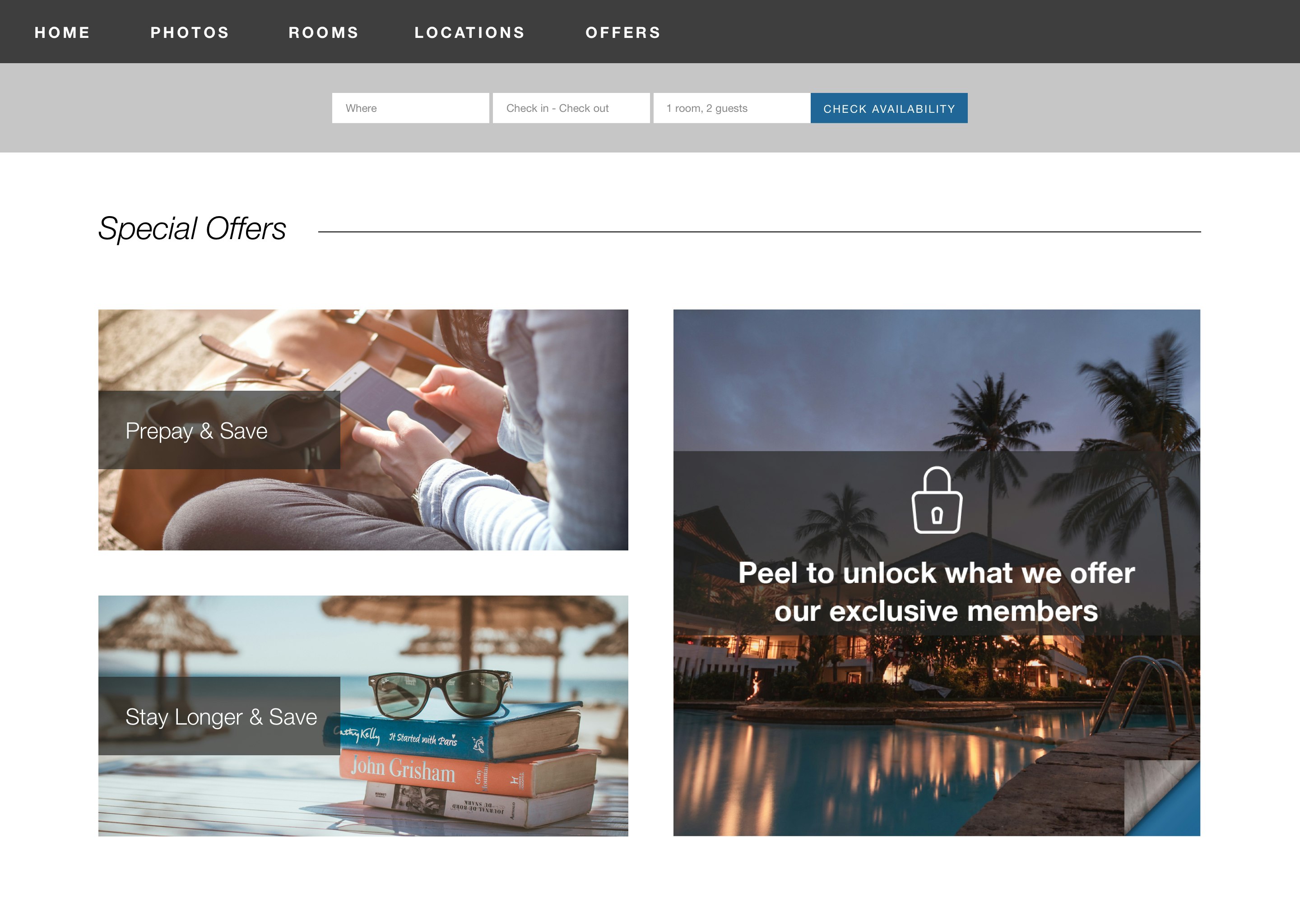Image resolution: width=1300 pixels, height=924 pixels.
Task: Select LOCATIONS in the navigation bar
Action: [x=469, y=32]
